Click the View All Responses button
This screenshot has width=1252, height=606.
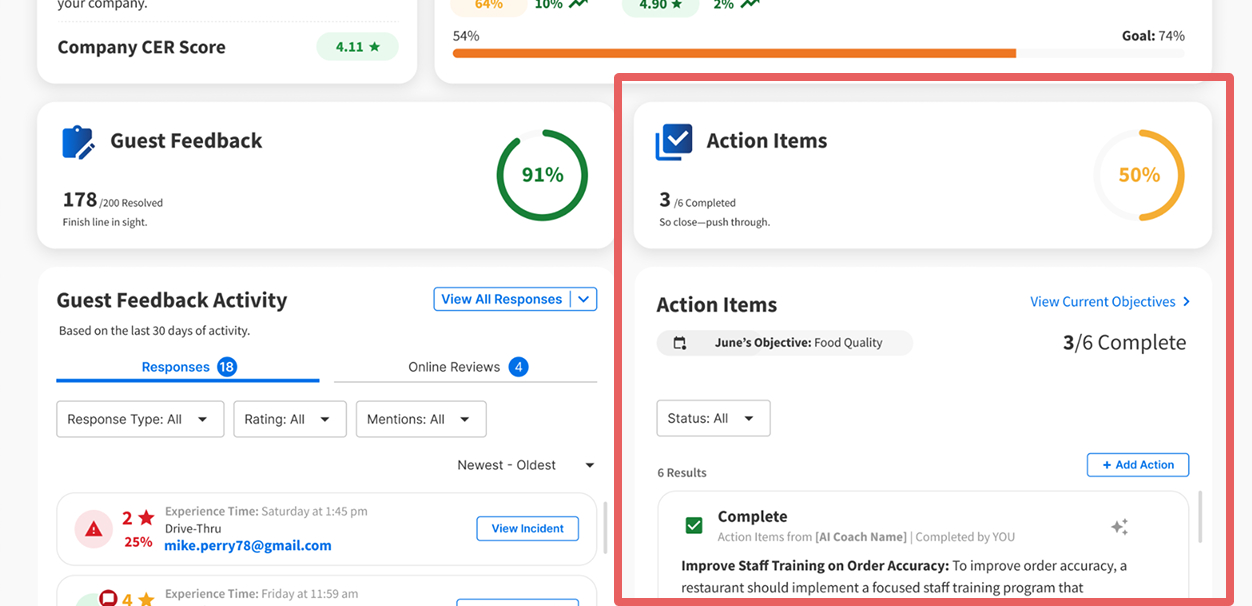502,299
